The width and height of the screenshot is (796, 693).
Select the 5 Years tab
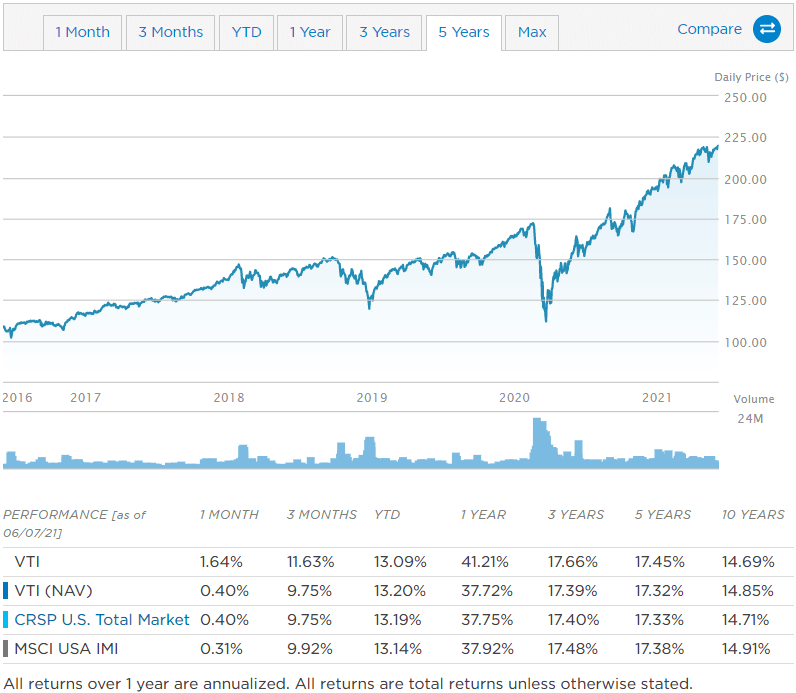(x=463, y=32)
